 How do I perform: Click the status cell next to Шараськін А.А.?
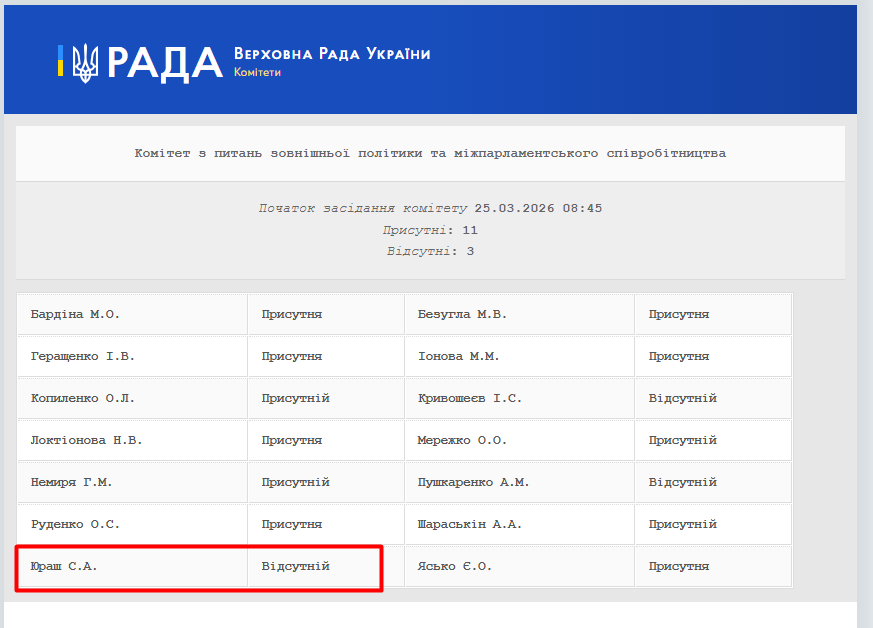[713, 524]
